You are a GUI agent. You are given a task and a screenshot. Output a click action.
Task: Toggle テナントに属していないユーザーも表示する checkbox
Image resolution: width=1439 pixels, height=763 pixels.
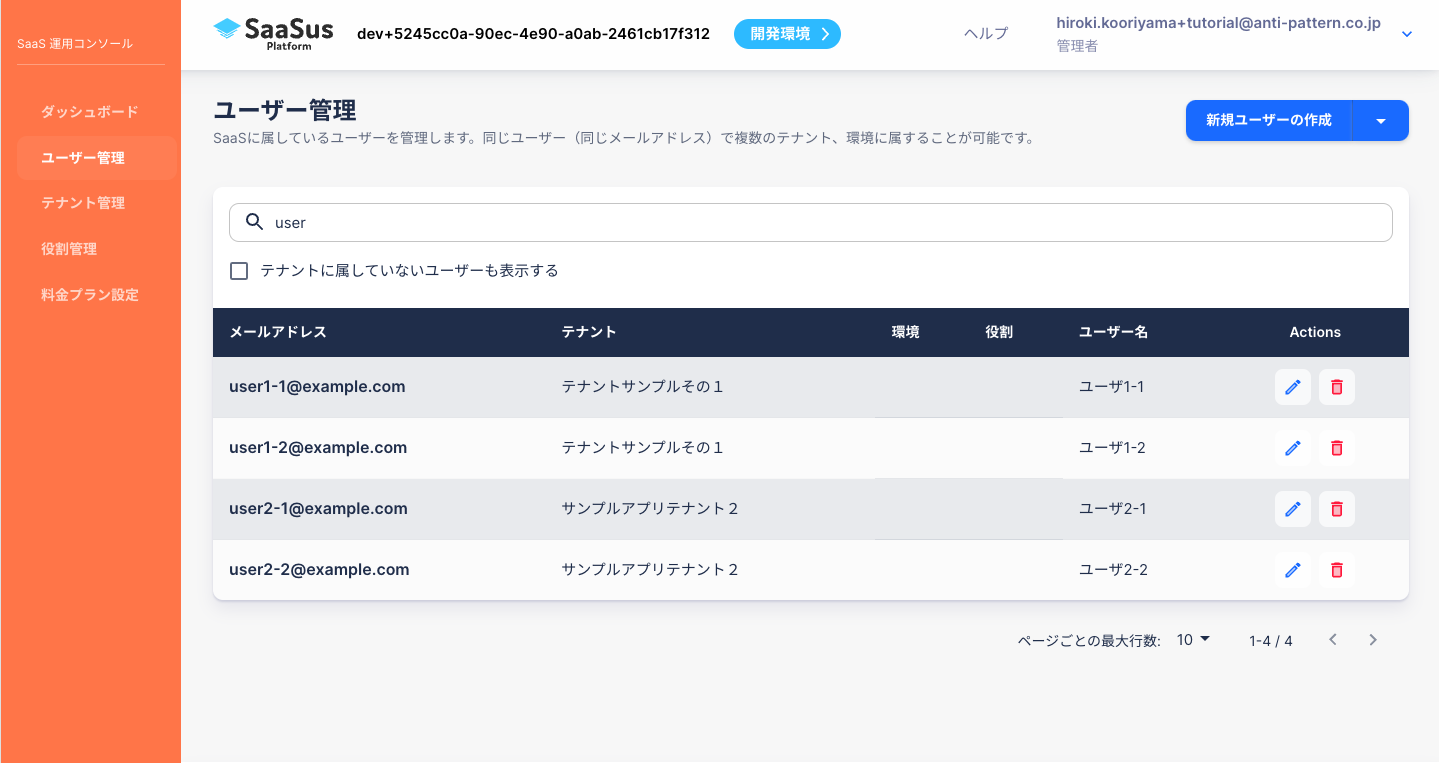[239, 271]
